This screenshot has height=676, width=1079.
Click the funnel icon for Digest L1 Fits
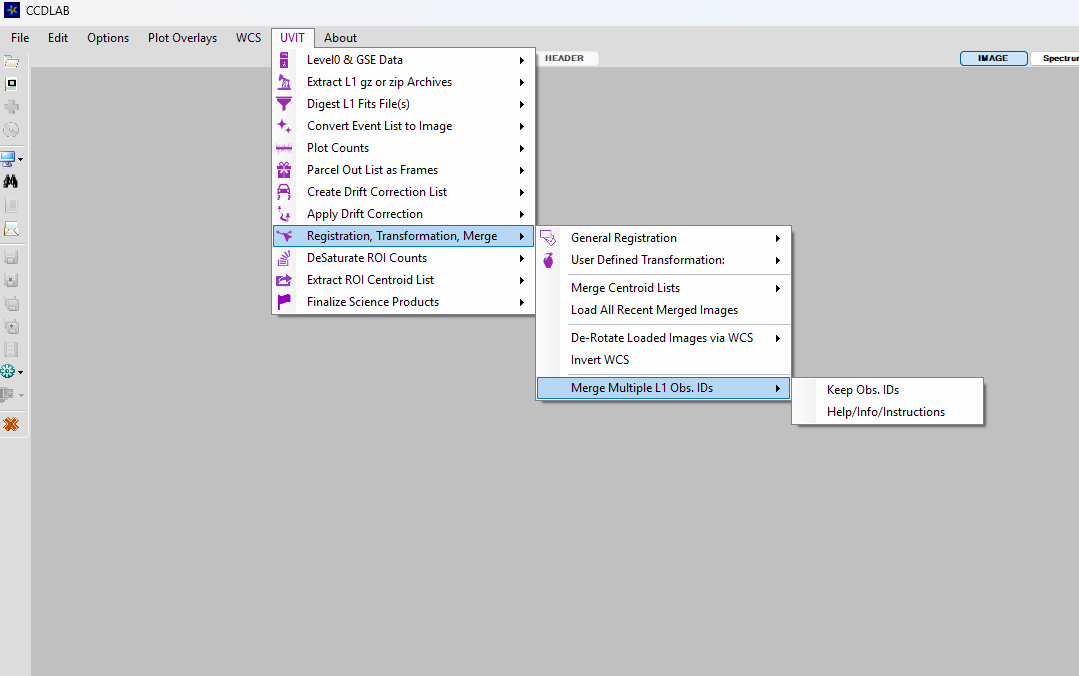coord(284,104)
